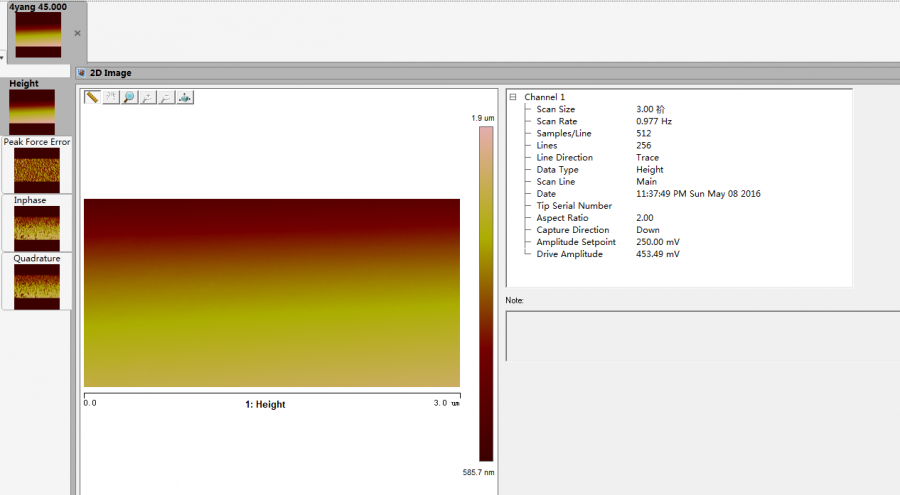The width and height of the screenshot is (900, 495).
Task: Click the crosshair marker tool icon
Action: click(x=111, y=97)
